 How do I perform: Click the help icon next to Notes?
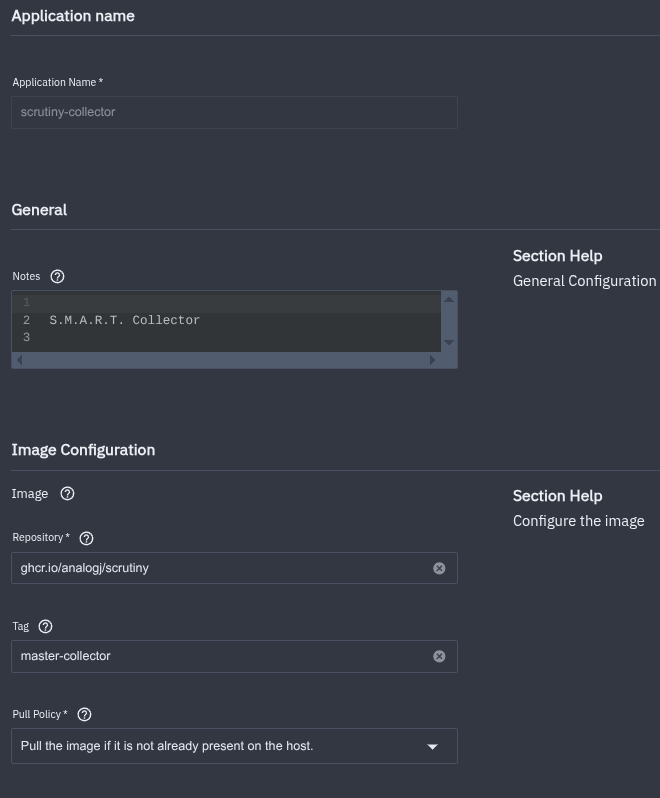tap(57, 276)
